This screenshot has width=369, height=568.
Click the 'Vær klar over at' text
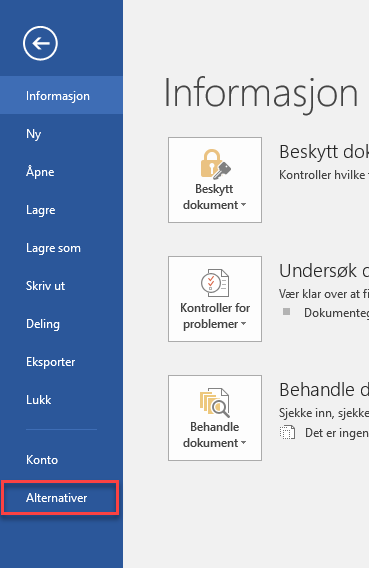324,294
